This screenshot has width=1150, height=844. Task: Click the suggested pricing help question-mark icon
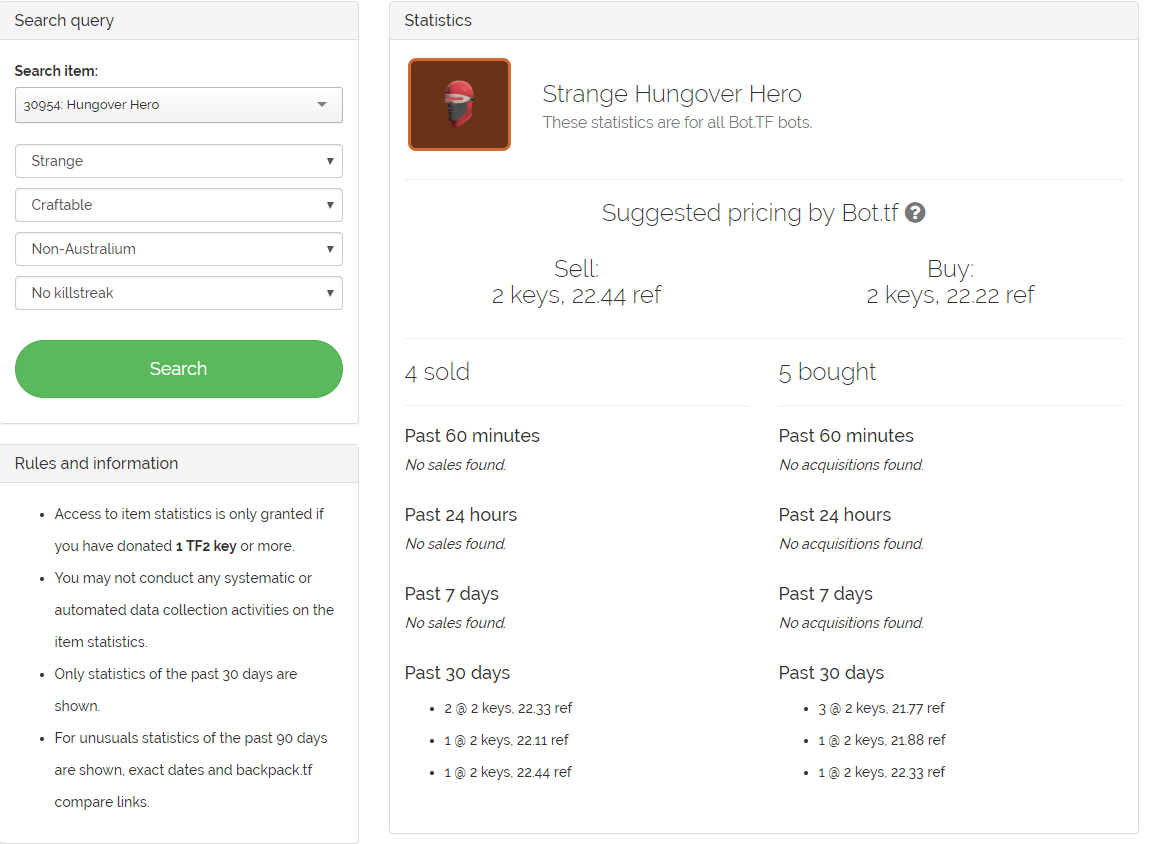[x=915, y=213]
